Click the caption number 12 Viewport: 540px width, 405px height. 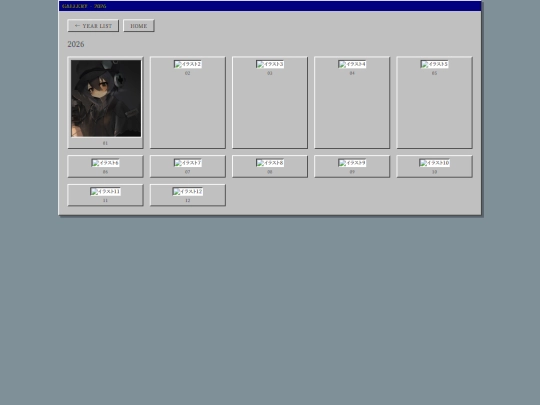tap(188, 200)
